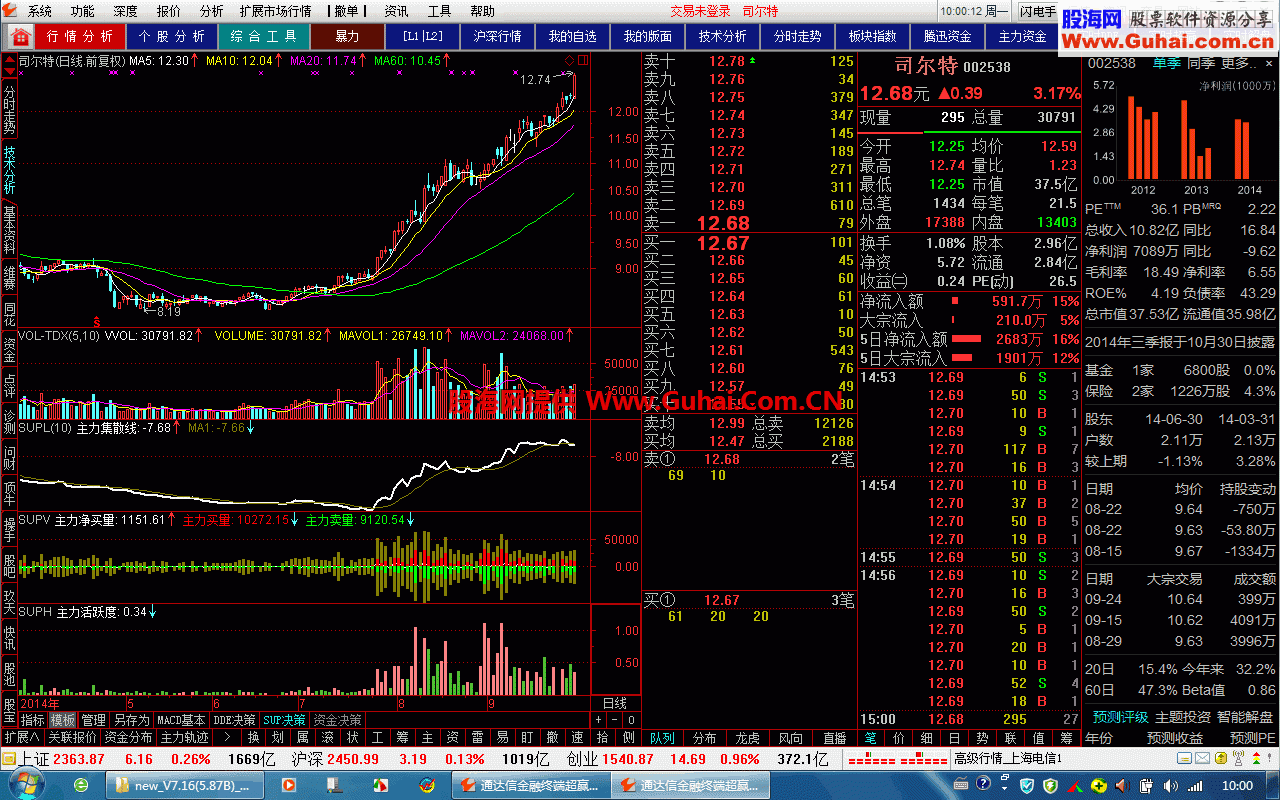Select the SUP决策 template tab
The height and width of the screenshot is (800, 1280).
pyautogui.click(x=285, y=720)
